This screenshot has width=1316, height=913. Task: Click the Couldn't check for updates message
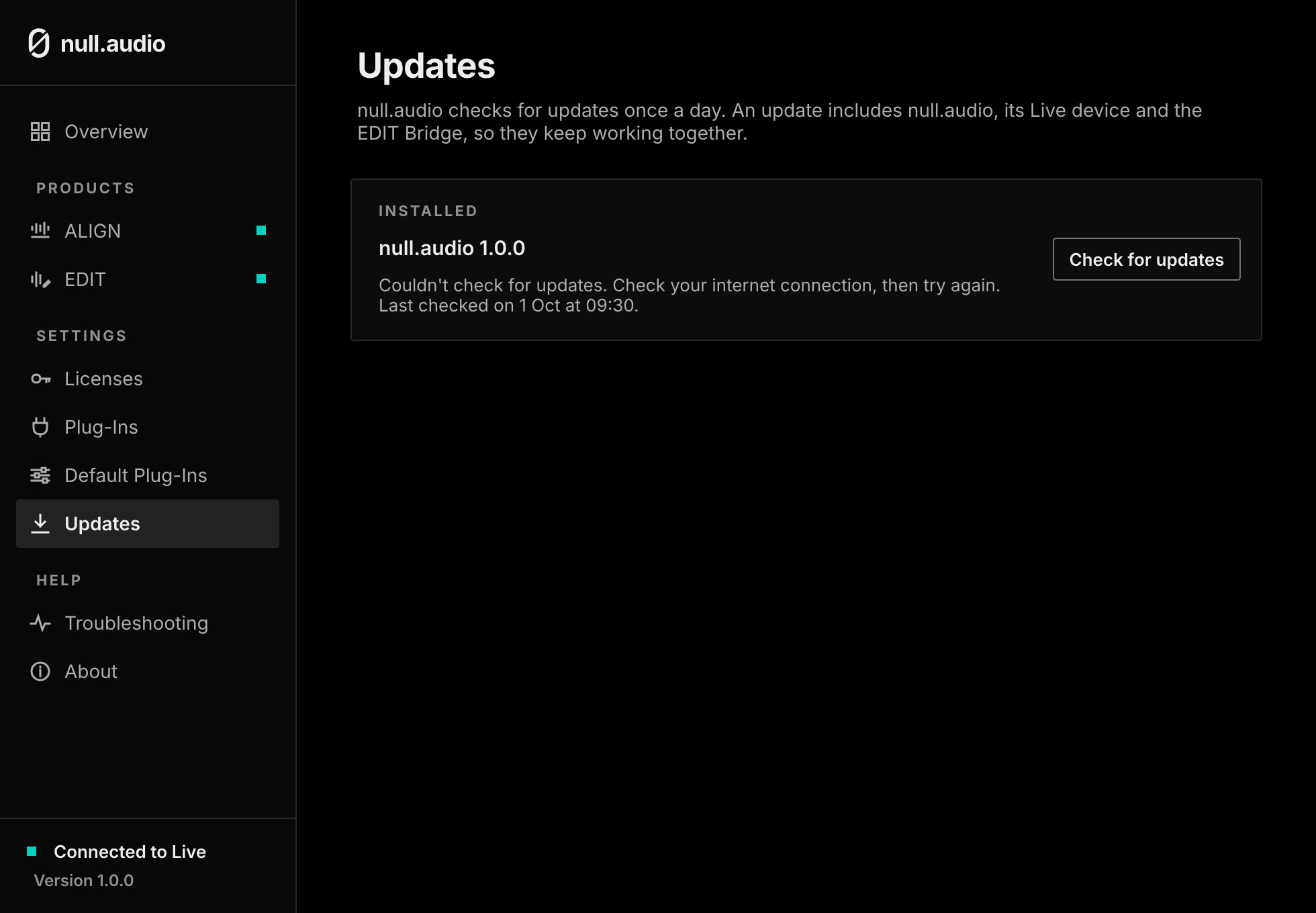pos(690,285)
